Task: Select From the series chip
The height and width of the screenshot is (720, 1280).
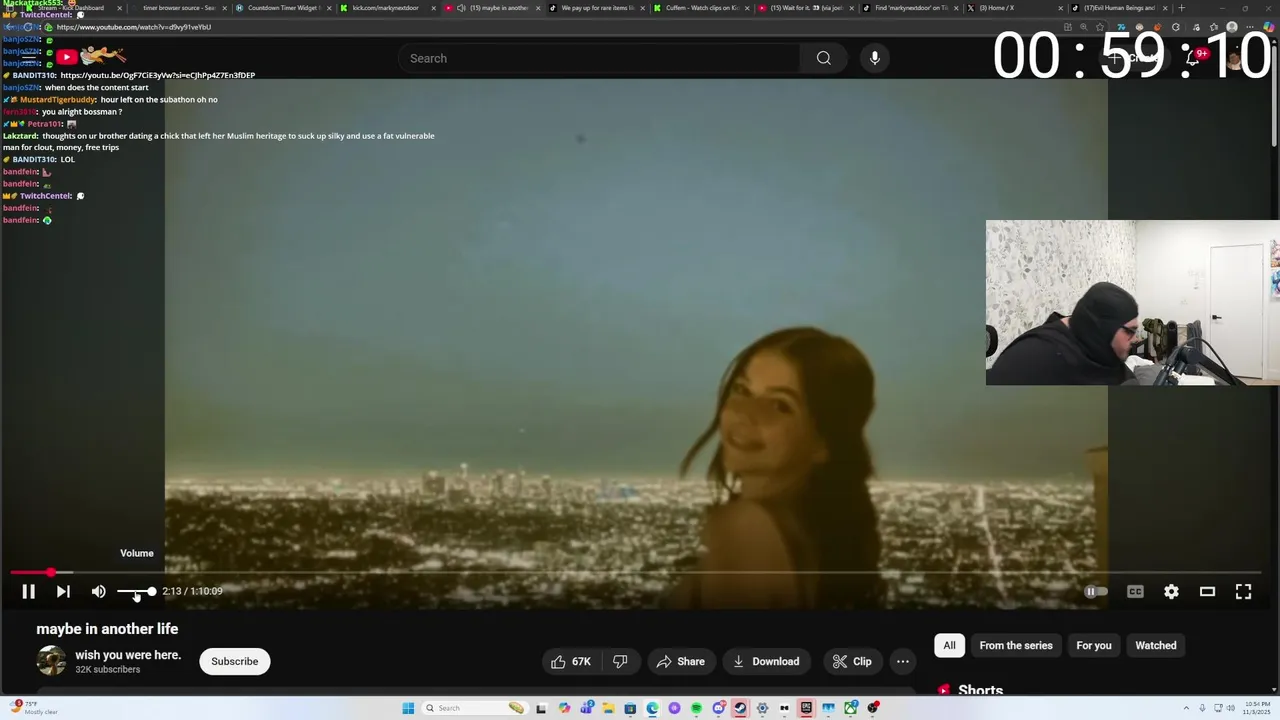Action: [x=1016, y=645]
